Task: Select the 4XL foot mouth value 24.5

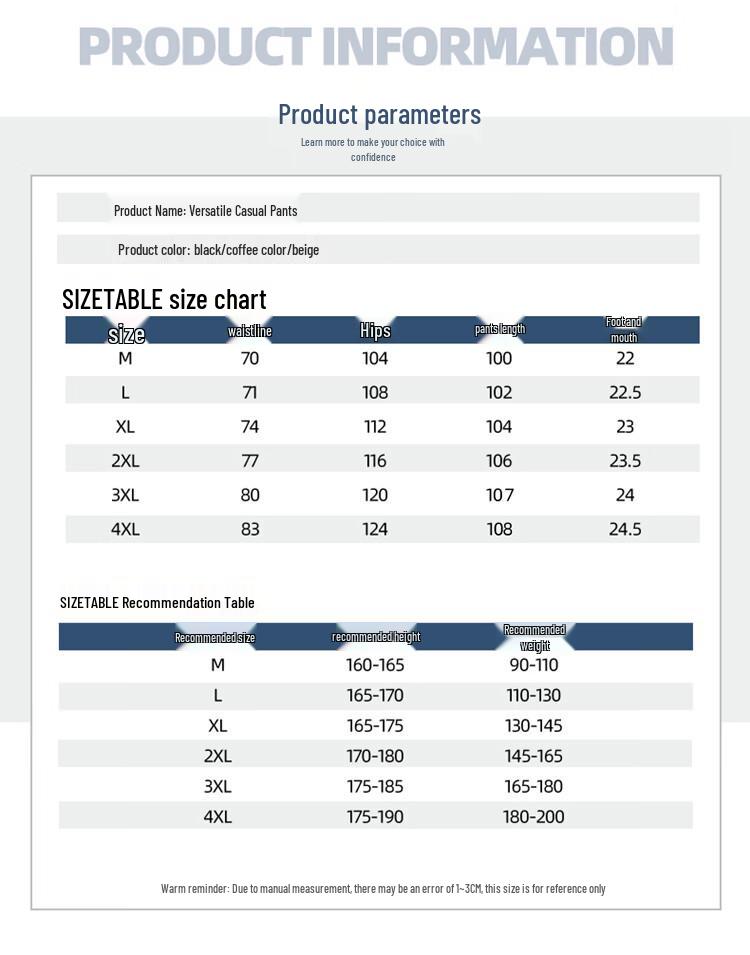Action: coord(625,529)
